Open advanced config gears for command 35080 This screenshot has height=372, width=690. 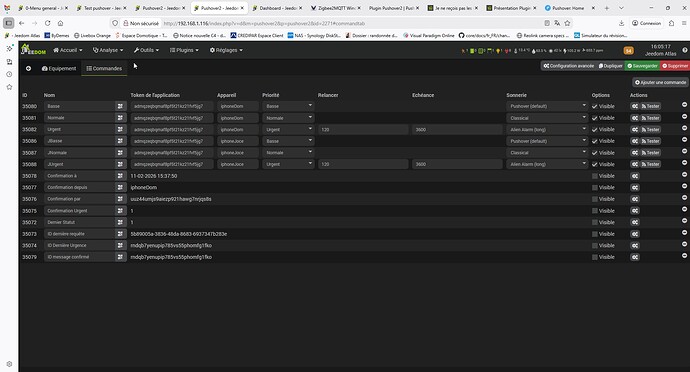tap(635, 106)
